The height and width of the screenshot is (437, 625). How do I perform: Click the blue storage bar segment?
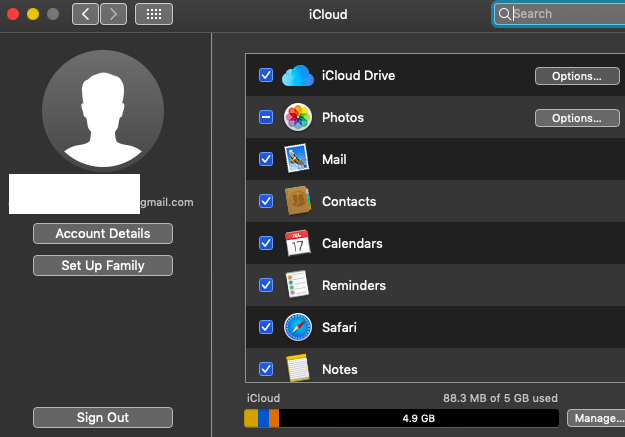(x=263, y=418)
